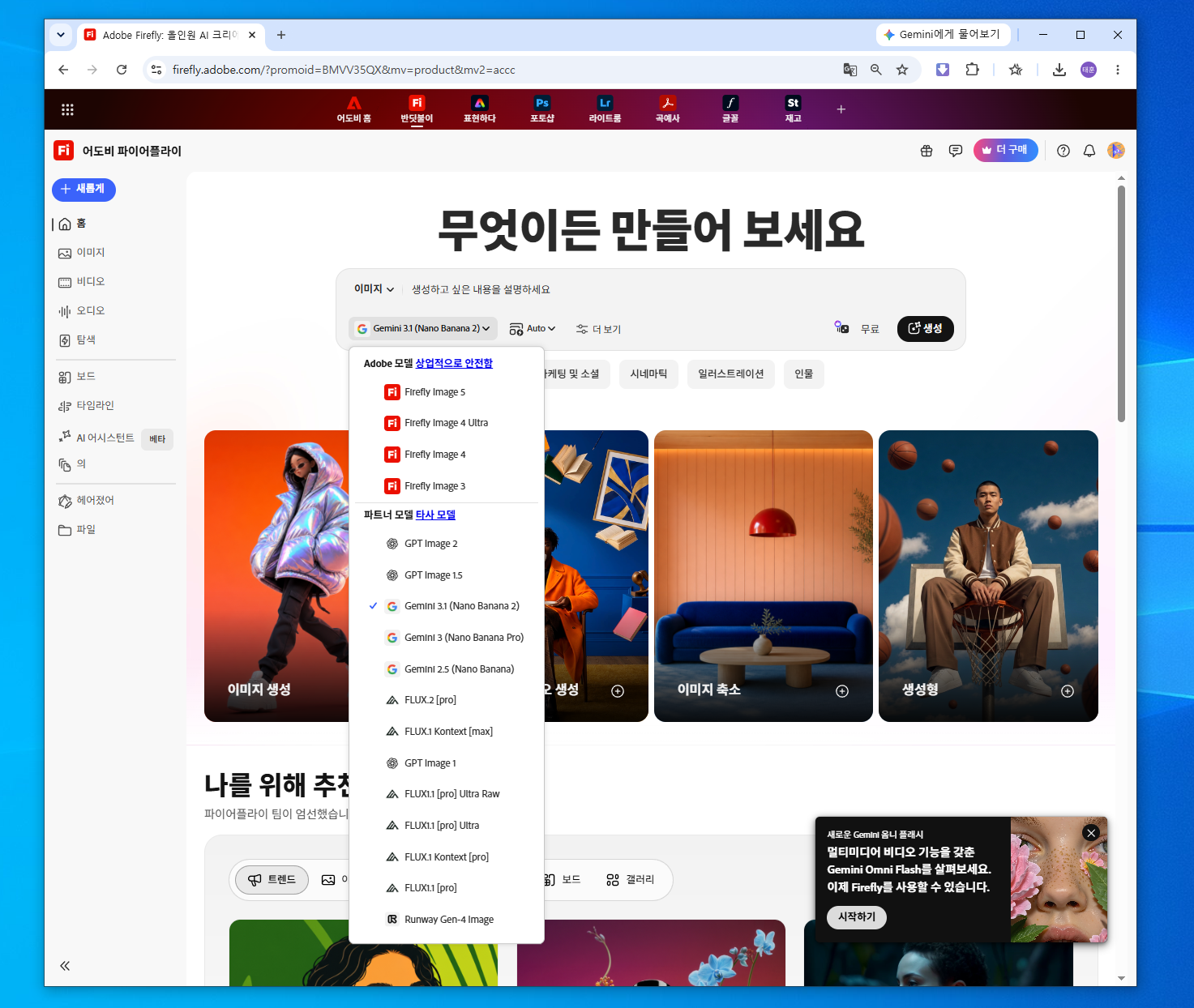Collapse the Gemini 3.1 (Nano Banana 2) model dropdown
The width and height of the screenshot is (1194, 1008).
[x=423, y=328]
